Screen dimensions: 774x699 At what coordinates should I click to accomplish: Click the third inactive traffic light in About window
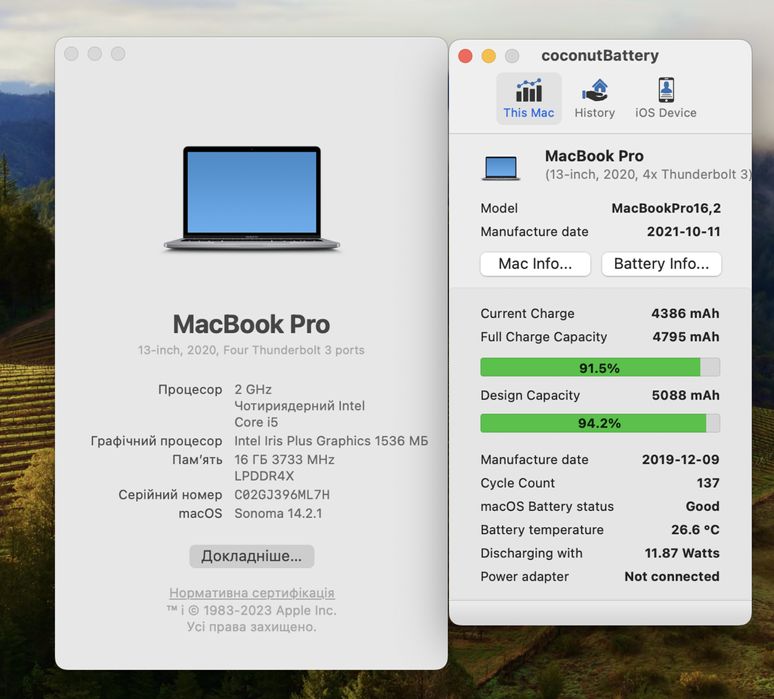[x=118, y=54]
